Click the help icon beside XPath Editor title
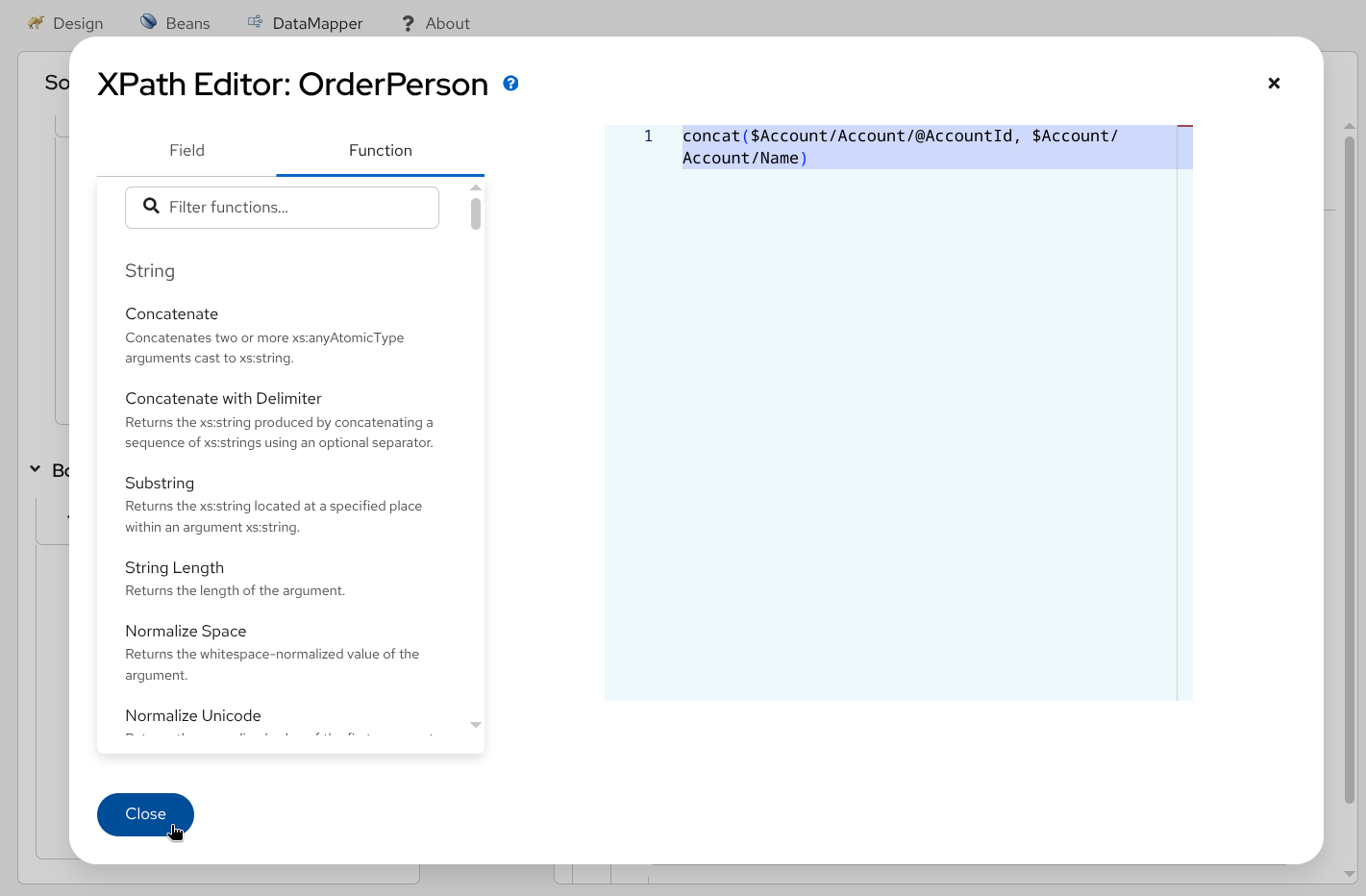 coord(510,84)
